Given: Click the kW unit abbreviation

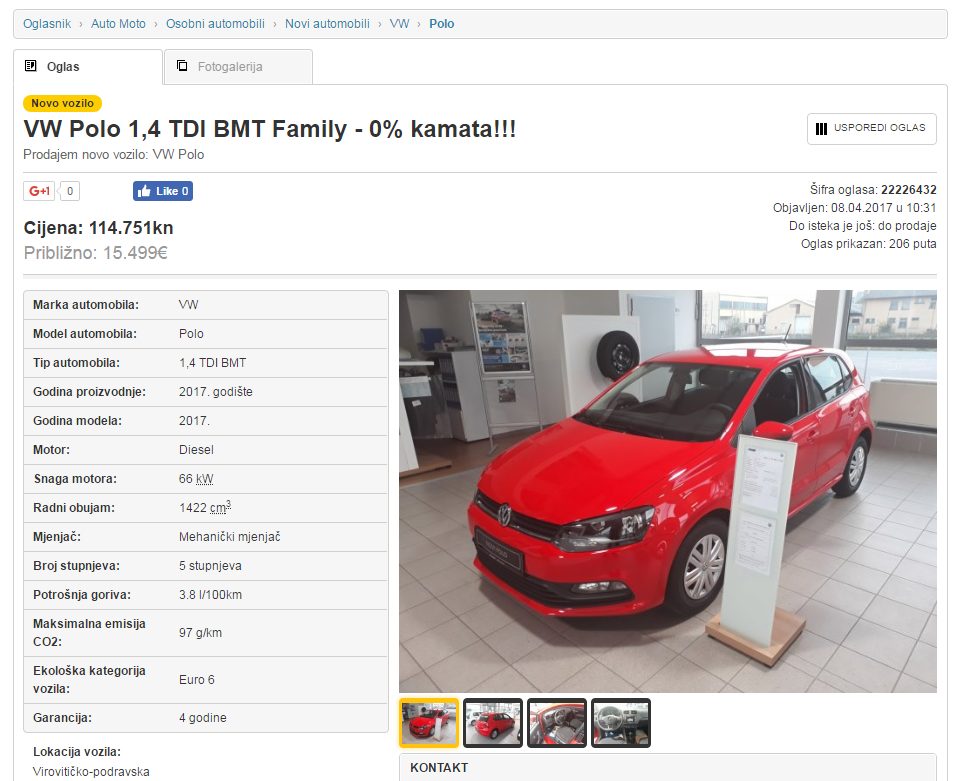Looking at the screenshot, I should (204, 479).
